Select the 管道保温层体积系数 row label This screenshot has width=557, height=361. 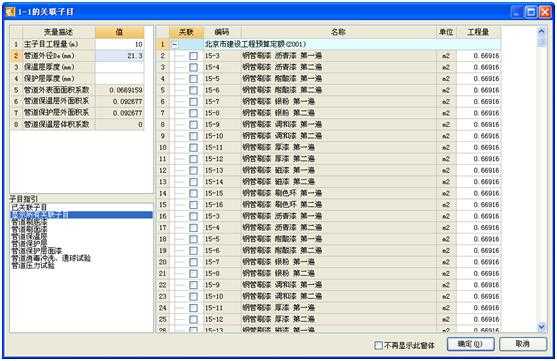click(56, 124)
